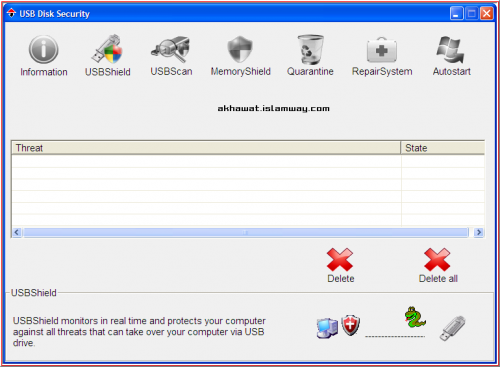The width and height of the screenshot is (500, 367).
Task: Click the Delete all label
Action: pyautogui.click(x=438, y=279)
